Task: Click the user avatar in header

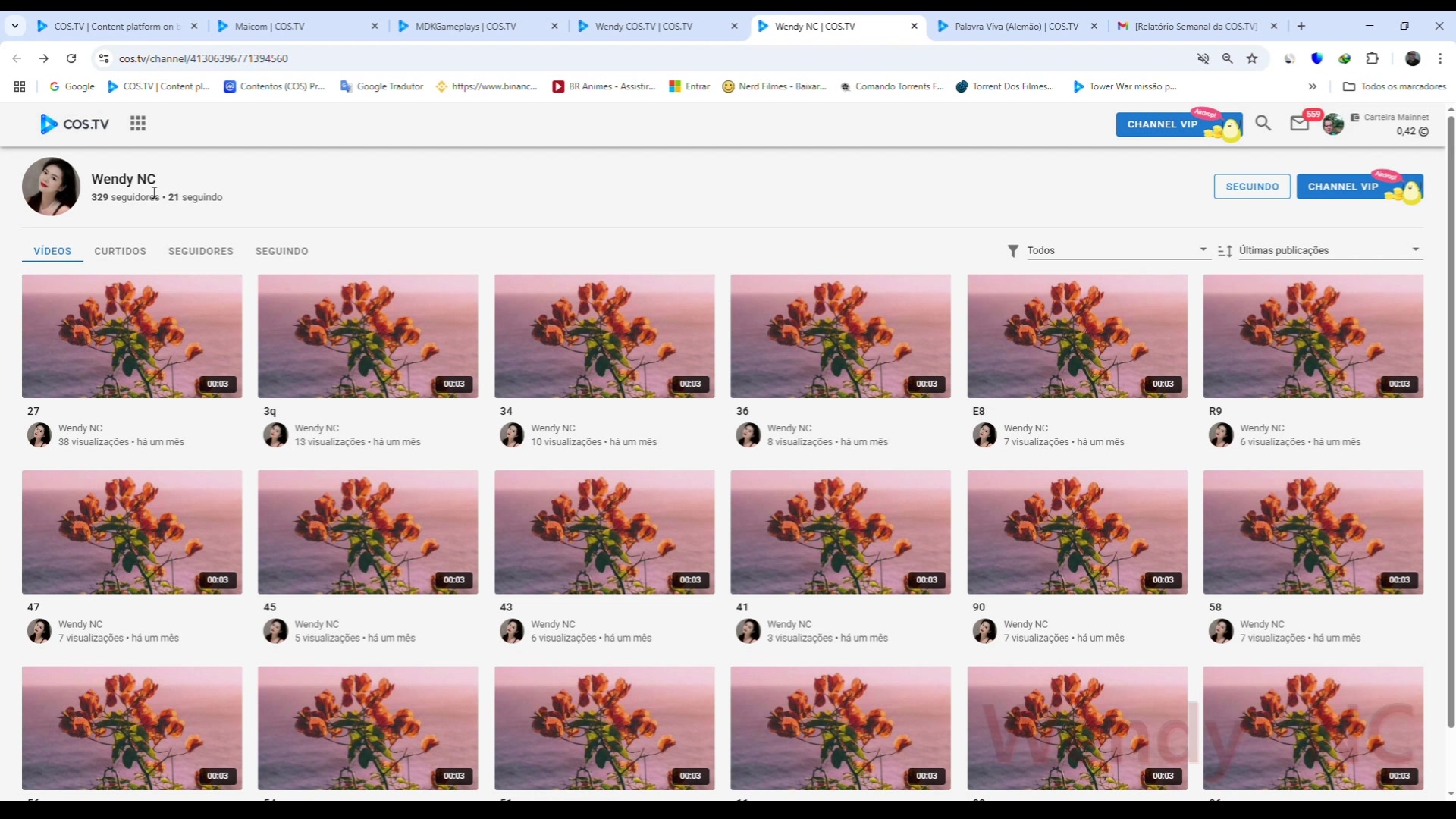Action: pos(1333,124)
